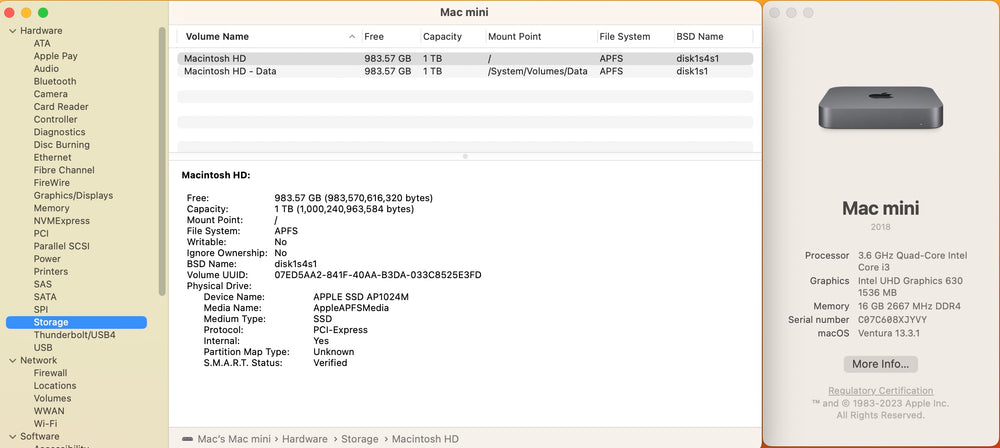Click serial number C07C608XJYVY
The height and width of the screenshot is (448, 1000).
coord(893,320)
